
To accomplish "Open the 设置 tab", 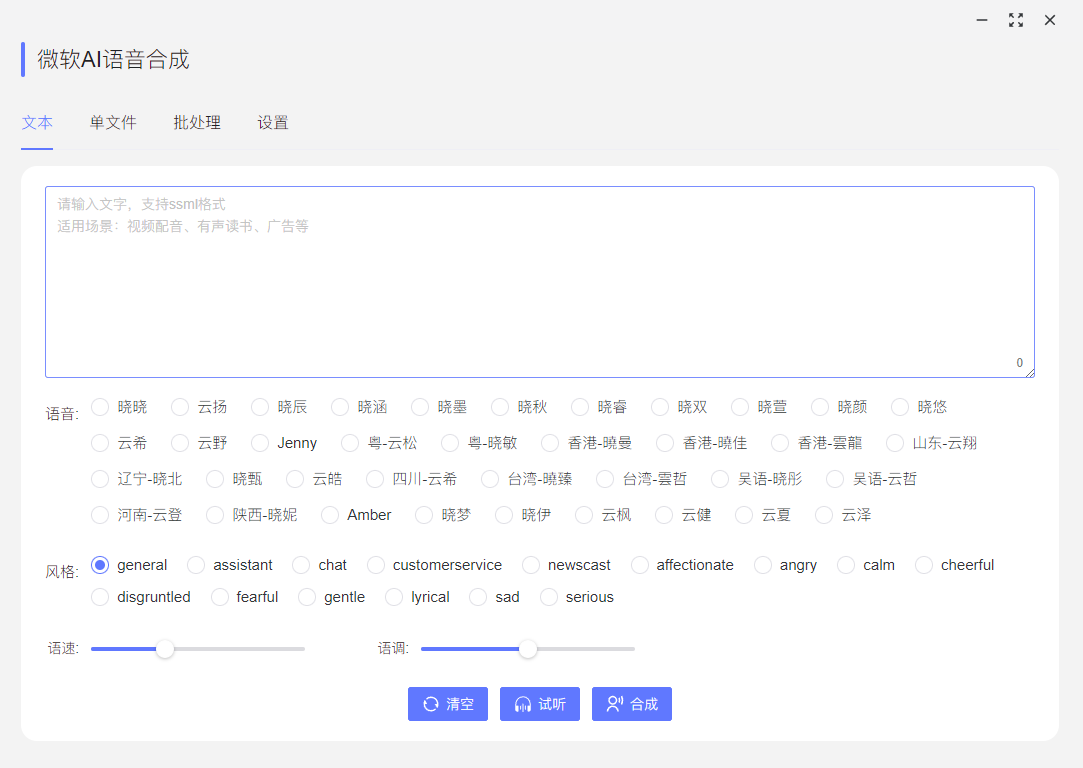I will pyautogui.click(x=273, y=123).
